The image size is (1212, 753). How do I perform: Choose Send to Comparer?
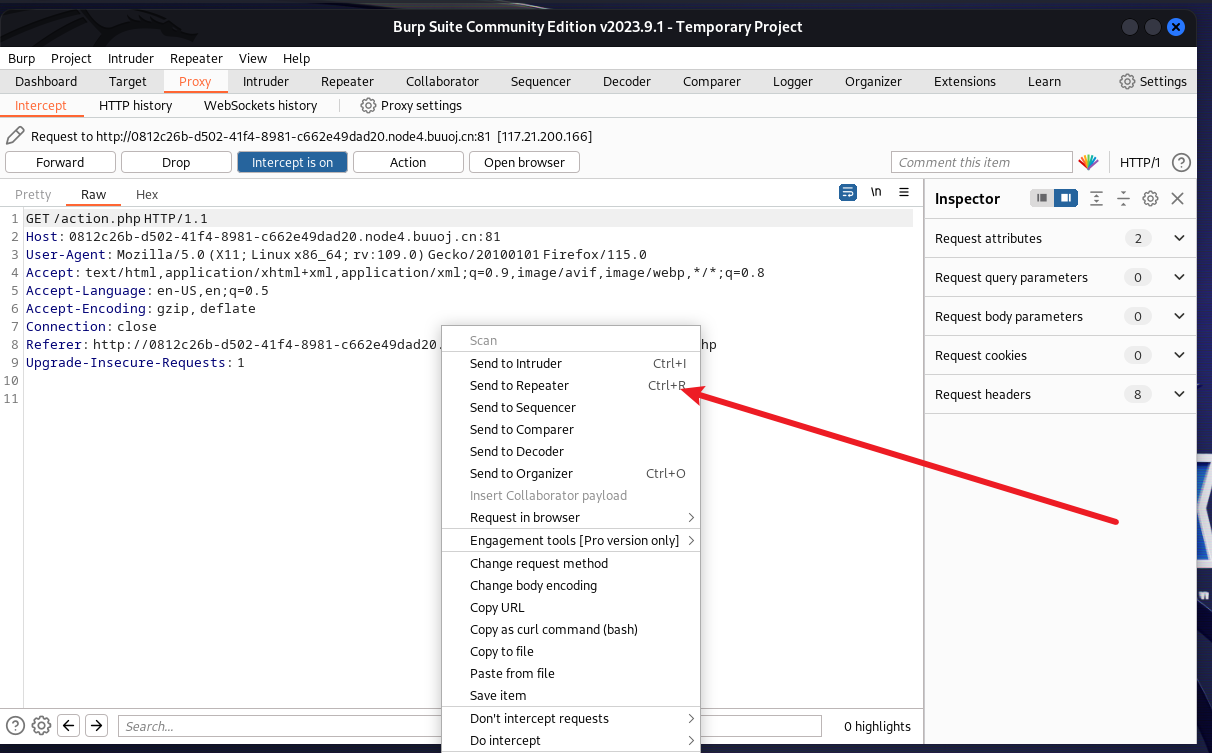pos(571,430)
